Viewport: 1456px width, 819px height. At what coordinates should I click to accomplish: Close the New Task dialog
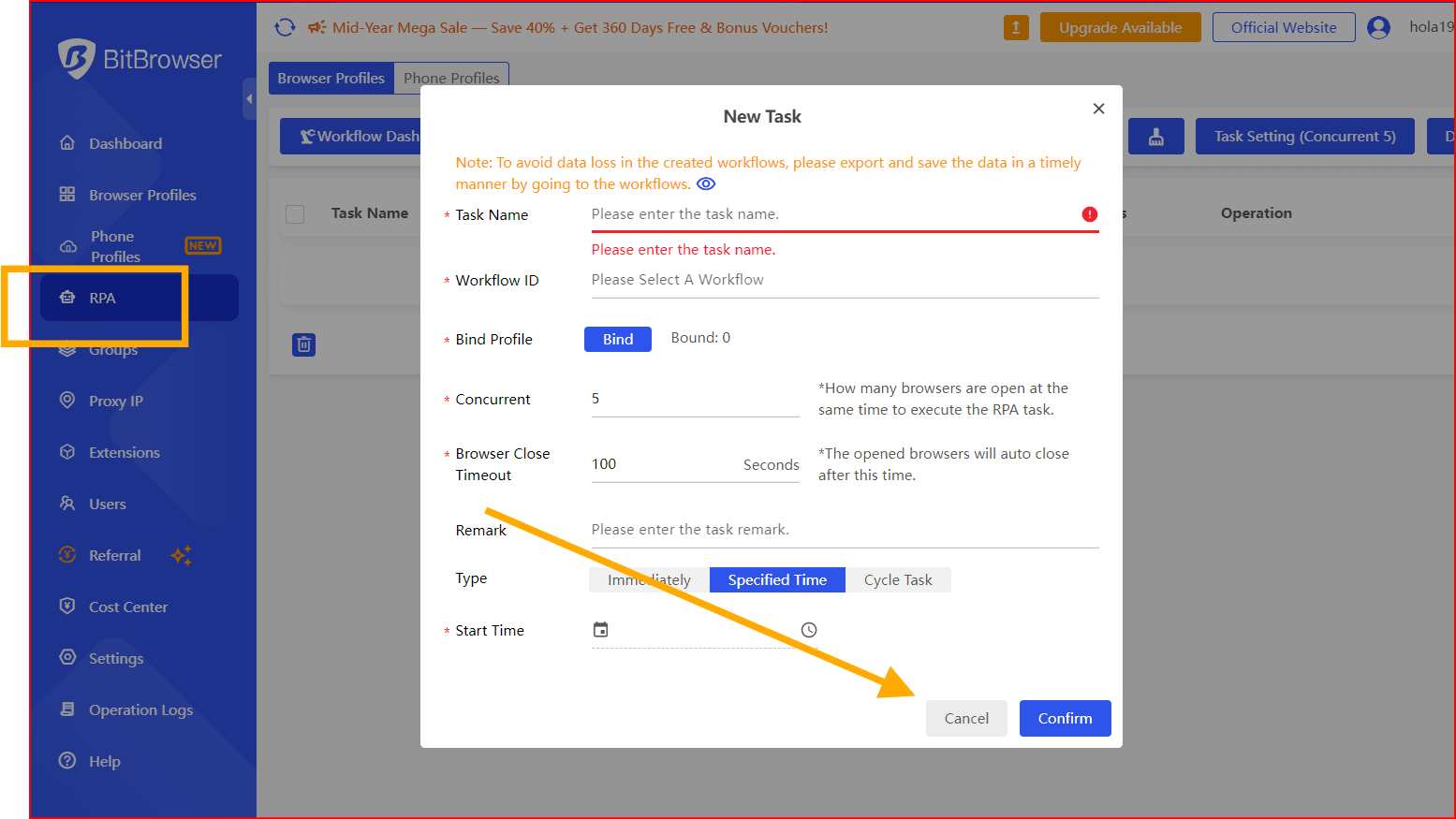(1099, 109)
